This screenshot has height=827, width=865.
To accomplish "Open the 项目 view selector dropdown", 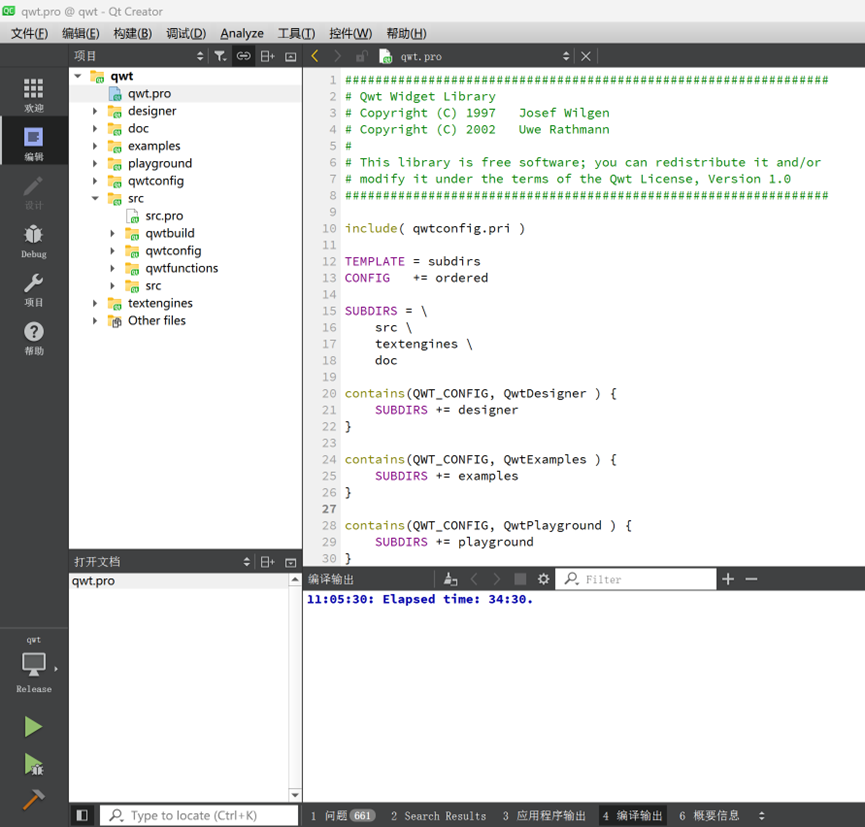I will [x=199, y=56].
